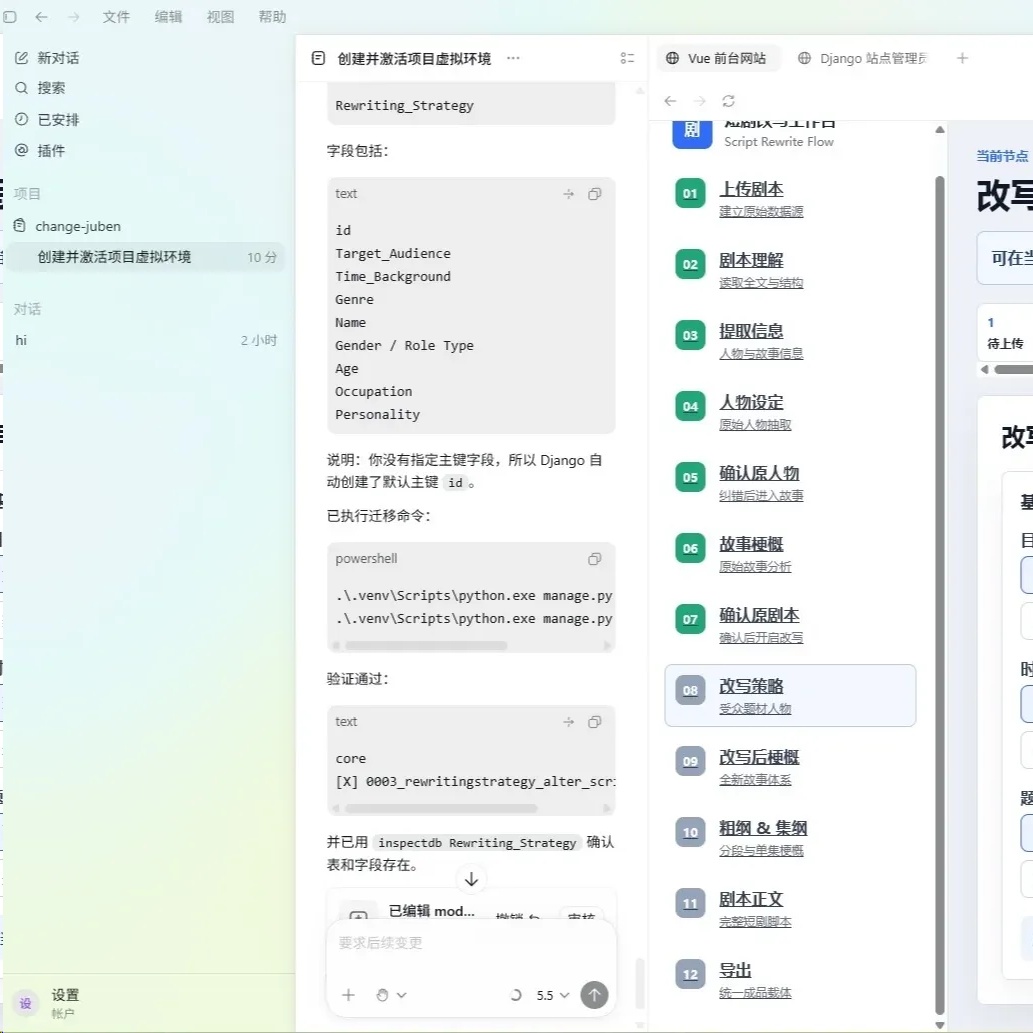
Task: Open the 5.5 model selector dropdown
Action: pyautogui.click(x=553, y=995)
